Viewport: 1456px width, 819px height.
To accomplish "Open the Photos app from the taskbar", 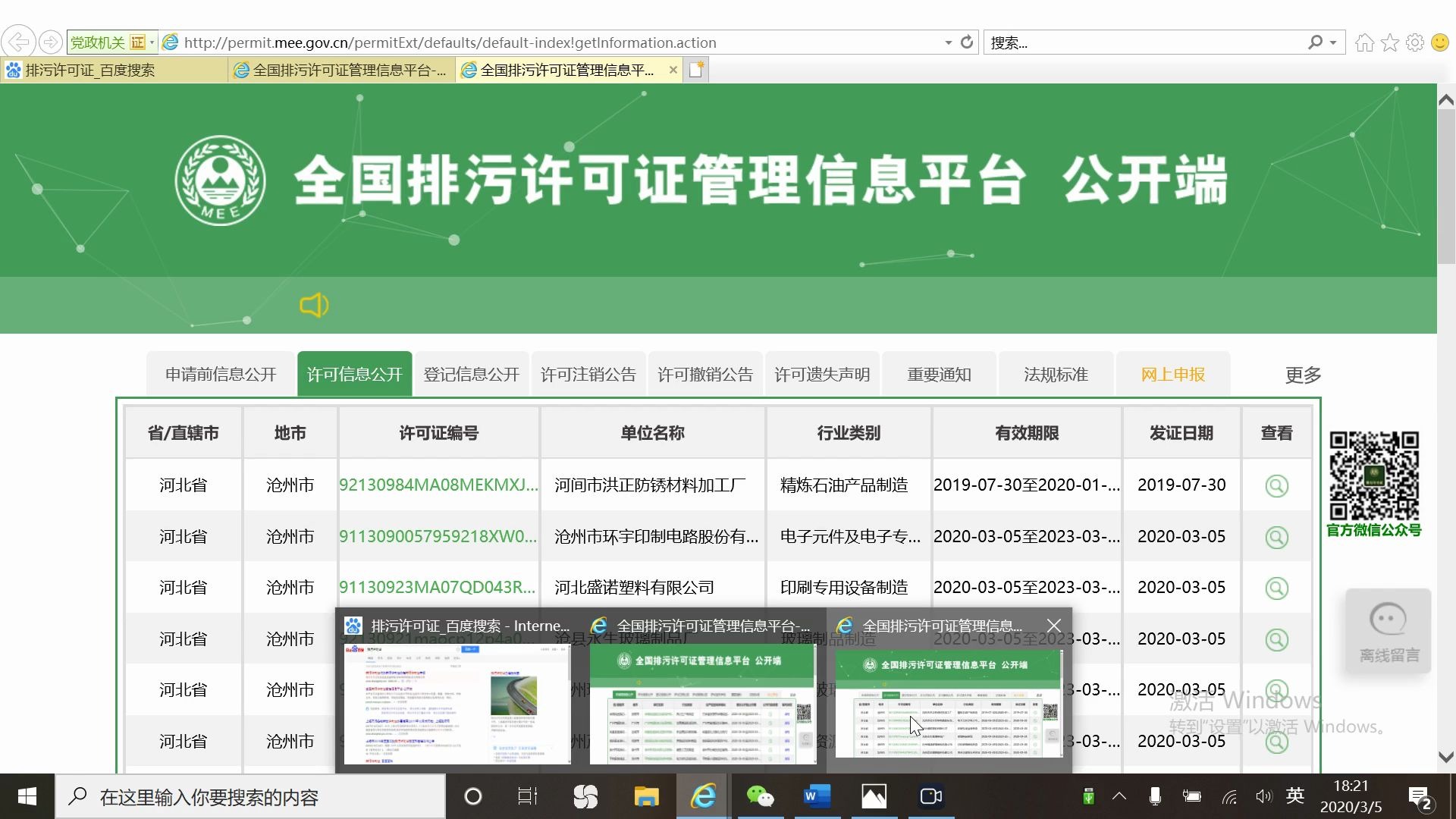I will [x=874, y=796].
